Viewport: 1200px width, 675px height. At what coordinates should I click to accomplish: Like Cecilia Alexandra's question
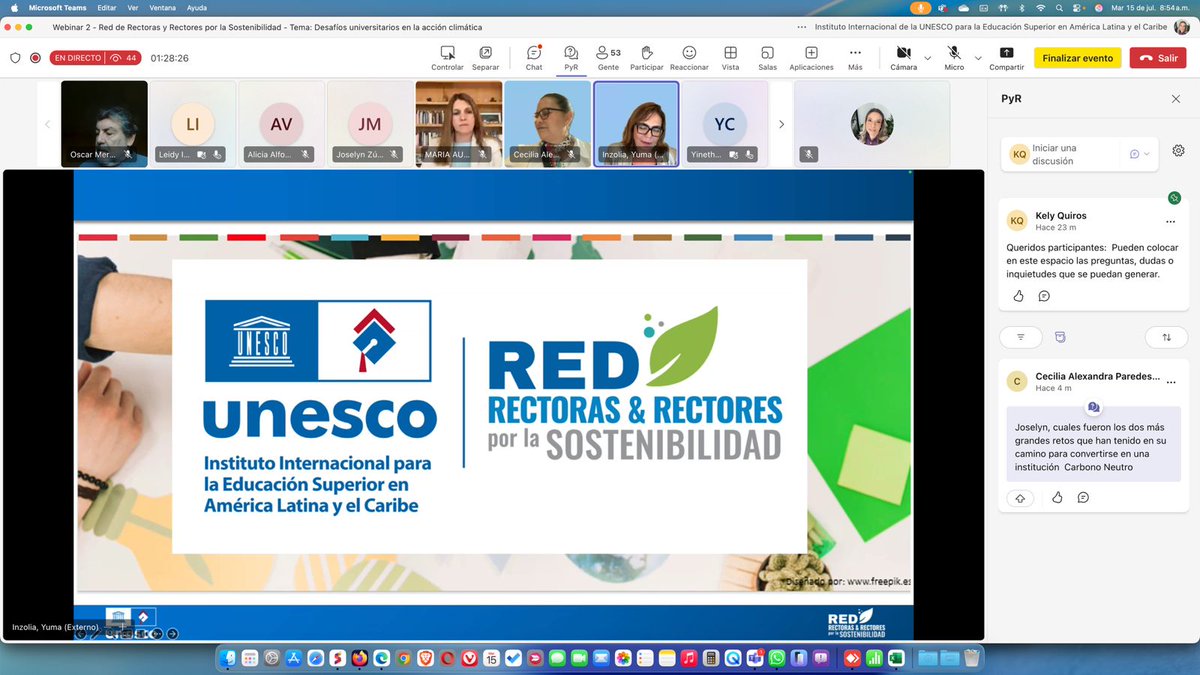[1058, 497]
